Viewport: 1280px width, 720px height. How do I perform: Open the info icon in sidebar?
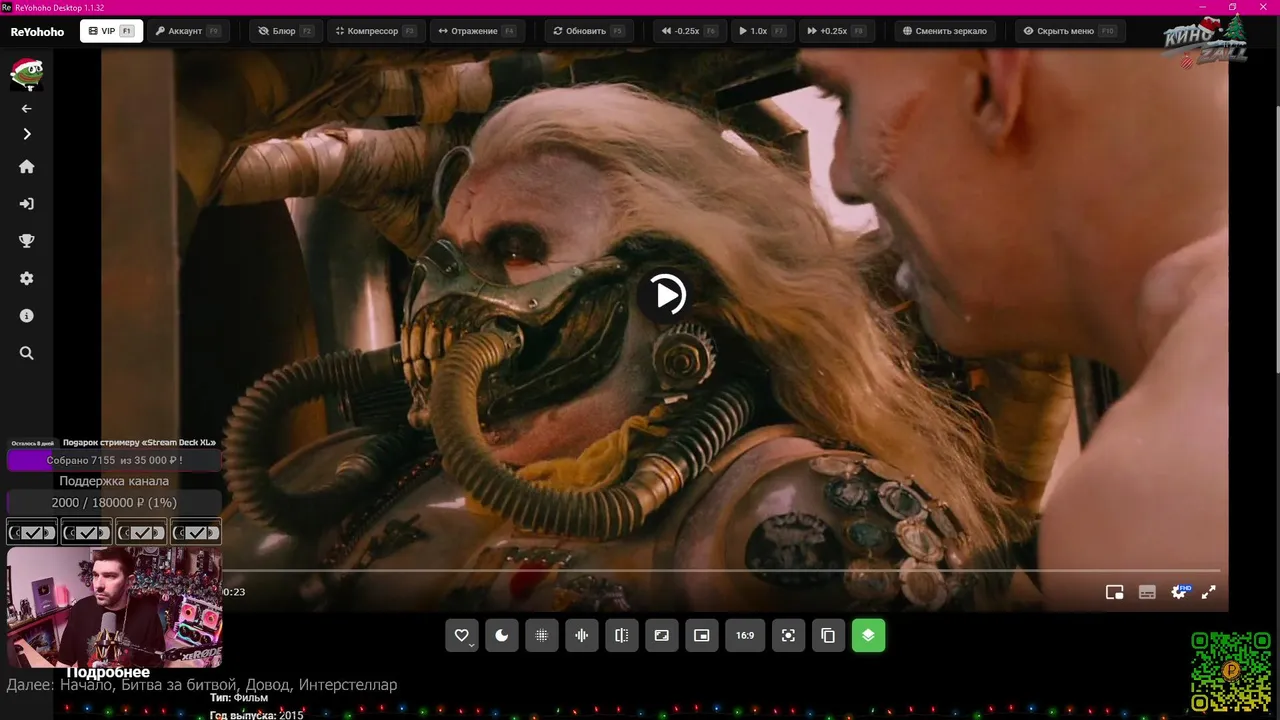(x=27, y=316)
